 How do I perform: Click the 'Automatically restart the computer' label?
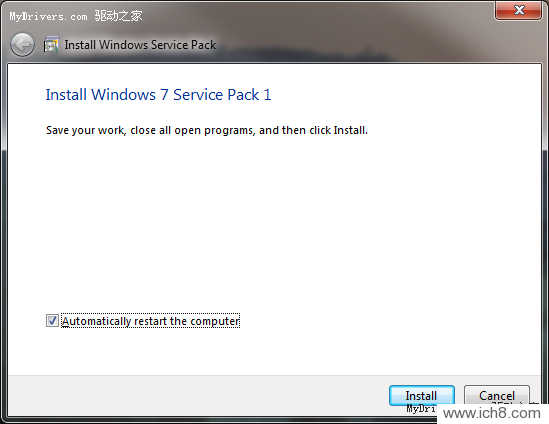click(x=151, y=321)
